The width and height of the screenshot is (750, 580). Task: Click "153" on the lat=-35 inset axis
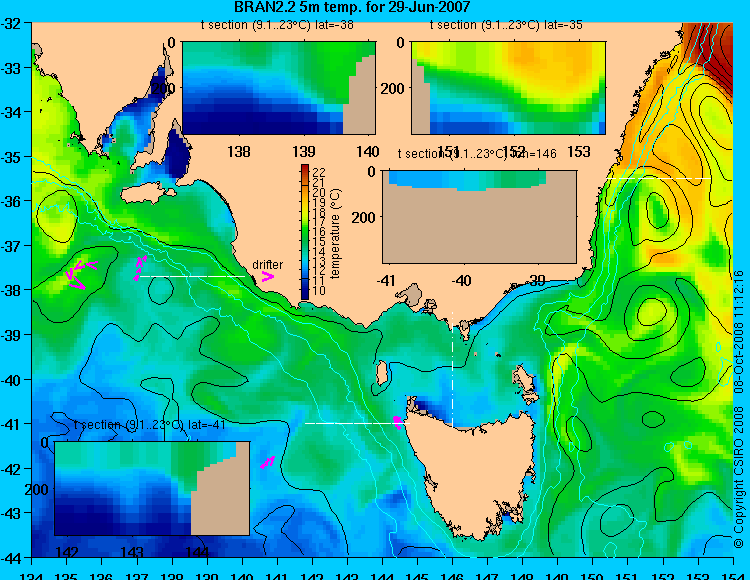coord(579,152)
